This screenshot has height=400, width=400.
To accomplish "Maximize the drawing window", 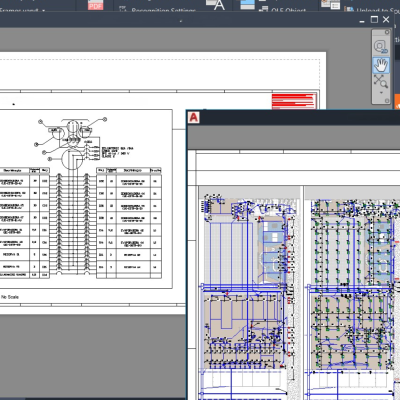I will tap(374, 20).
